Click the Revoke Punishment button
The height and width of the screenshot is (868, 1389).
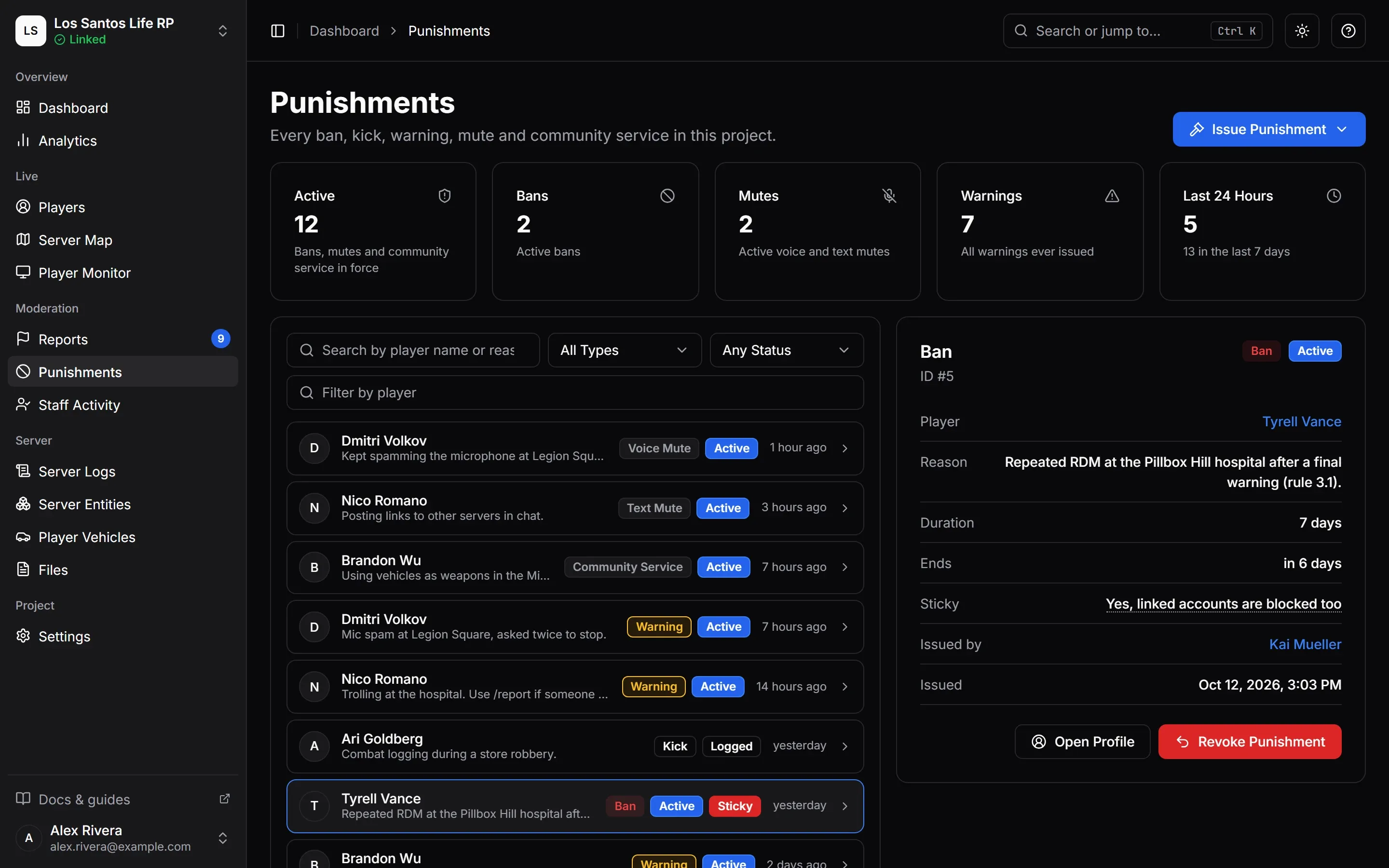coord(1250,742)
